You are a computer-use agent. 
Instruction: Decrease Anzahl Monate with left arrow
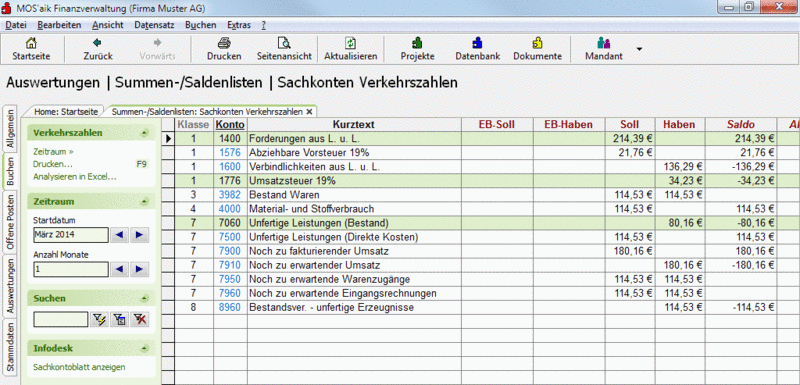coord(120,269)
